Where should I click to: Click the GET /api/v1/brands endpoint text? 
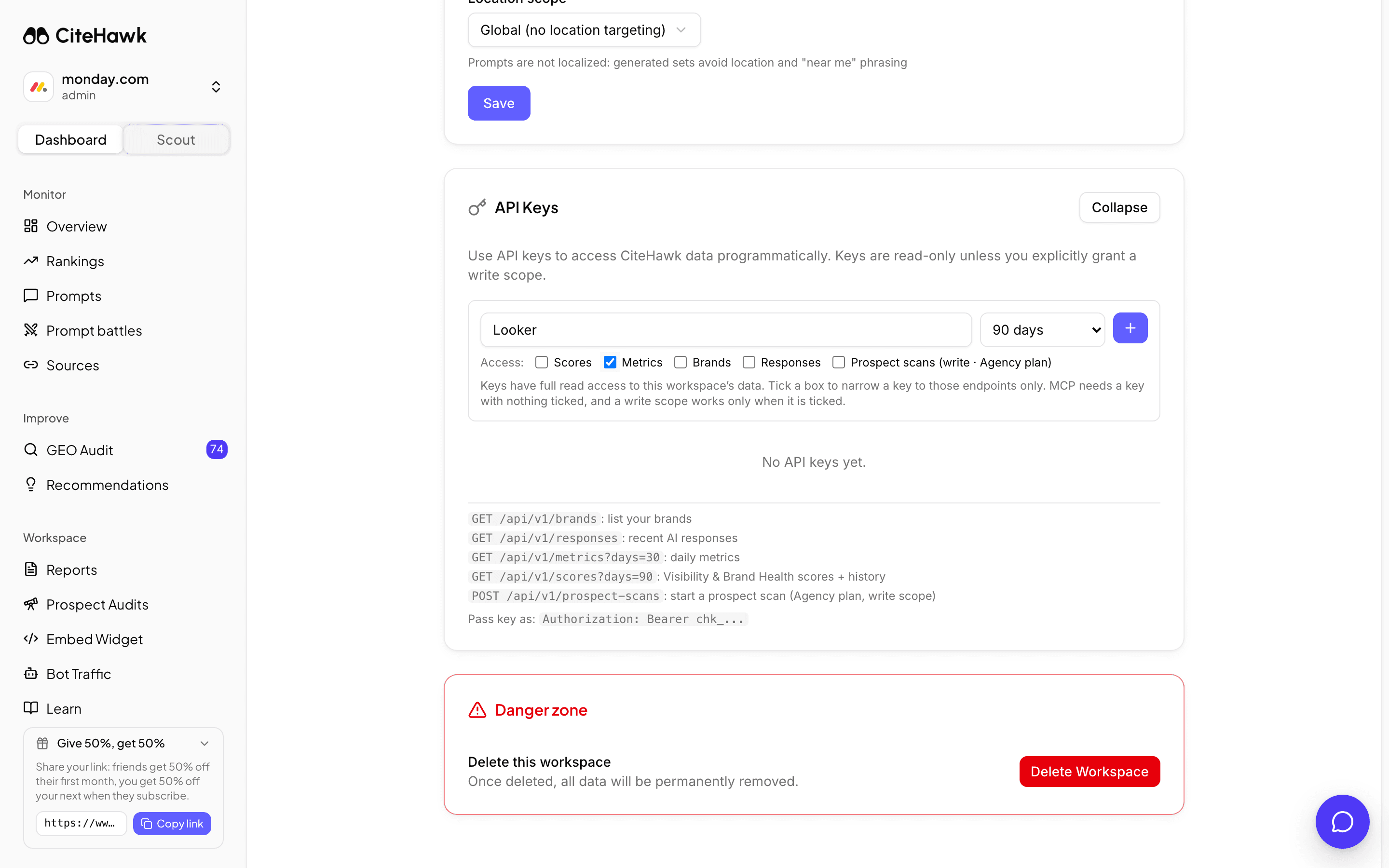point(534,518)
